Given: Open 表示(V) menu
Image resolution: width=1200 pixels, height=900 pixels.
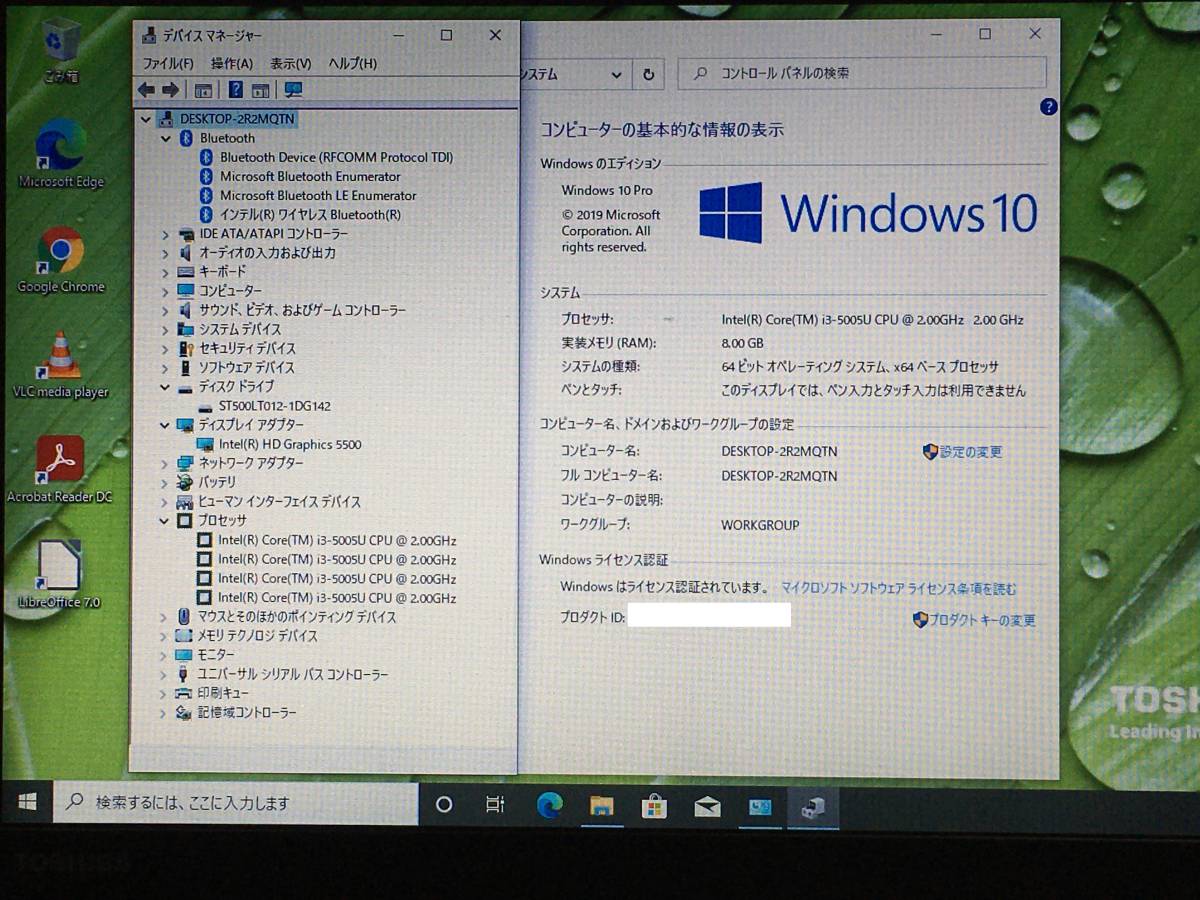Looking at the screenshot, I should pyautogui.click(x=290, y=63).
